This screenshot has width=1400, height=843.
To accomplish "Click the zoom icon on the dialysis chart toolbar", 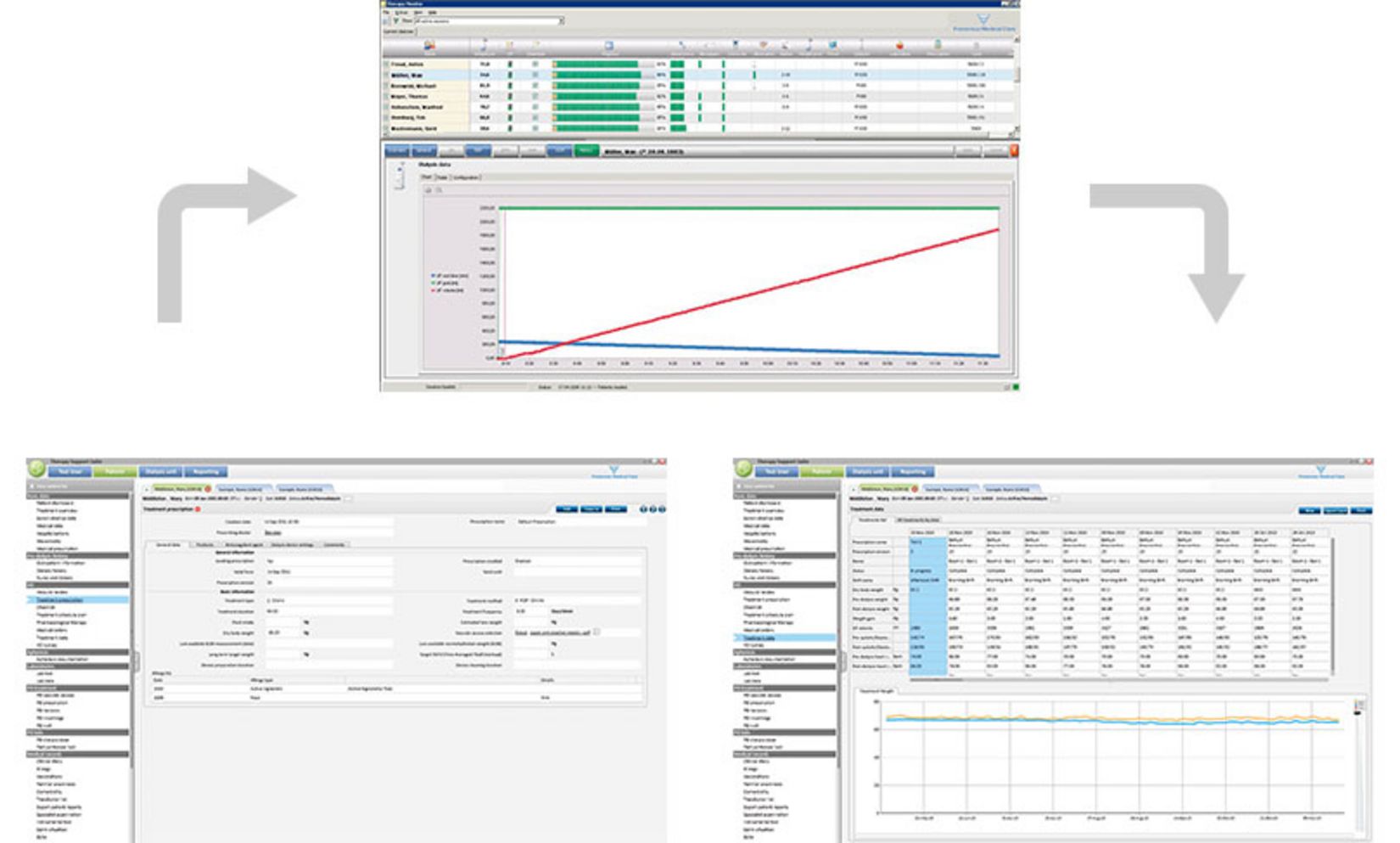I will point(438,190).
